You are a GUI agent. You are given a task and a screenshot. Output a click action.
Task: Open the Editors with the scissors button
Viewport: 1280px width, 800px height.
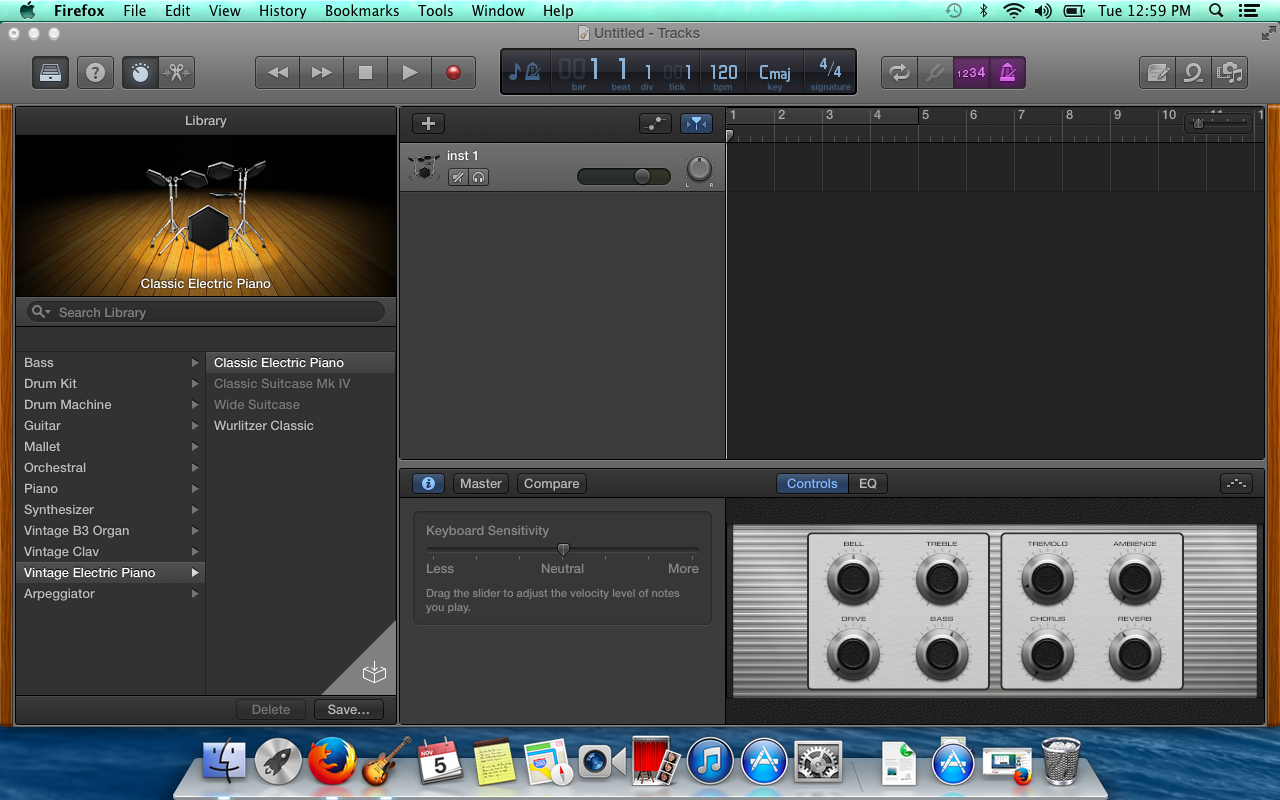(176, 73)
